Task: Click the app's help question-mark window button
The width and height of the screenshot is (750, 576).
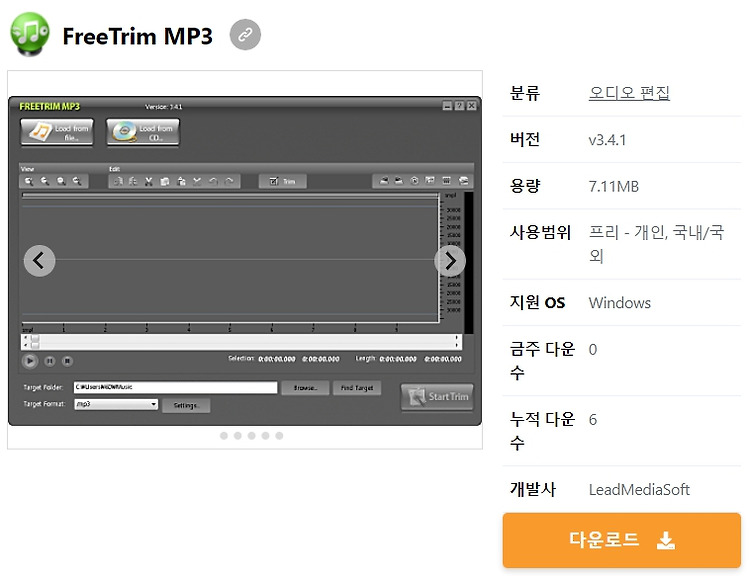Action: (x=460, y=106)
